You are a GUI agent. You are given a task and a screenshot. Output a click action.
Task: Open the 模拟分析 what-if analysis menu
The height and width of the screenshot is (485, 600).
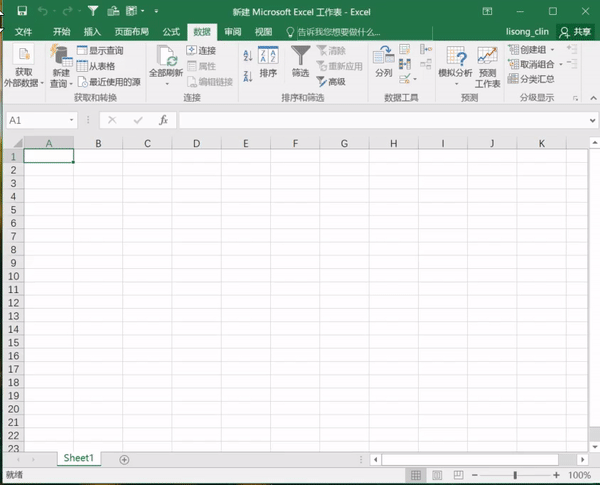tap(455, 66)
